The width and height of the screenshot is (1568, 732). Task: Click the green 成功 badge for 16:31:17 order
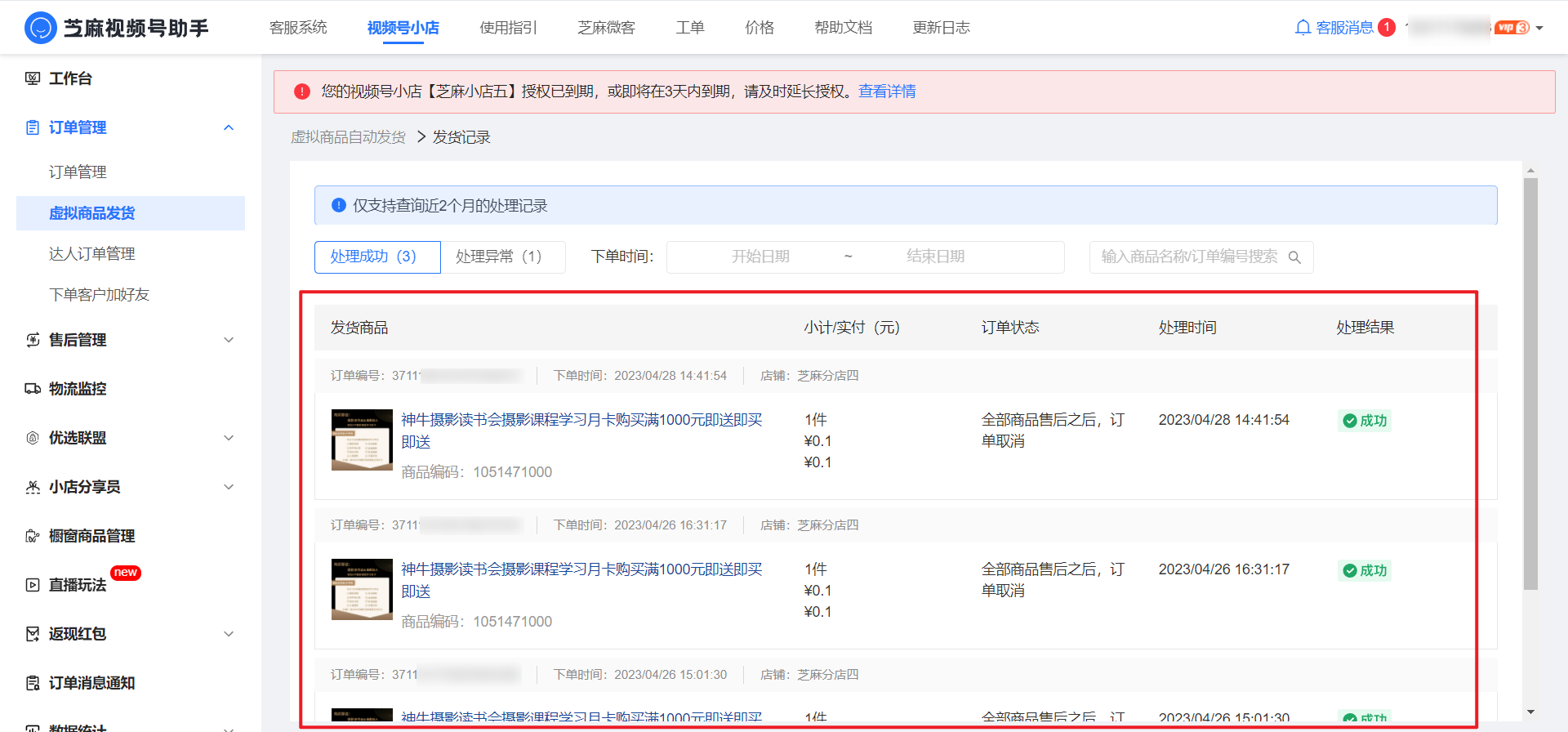[1365, 570]
